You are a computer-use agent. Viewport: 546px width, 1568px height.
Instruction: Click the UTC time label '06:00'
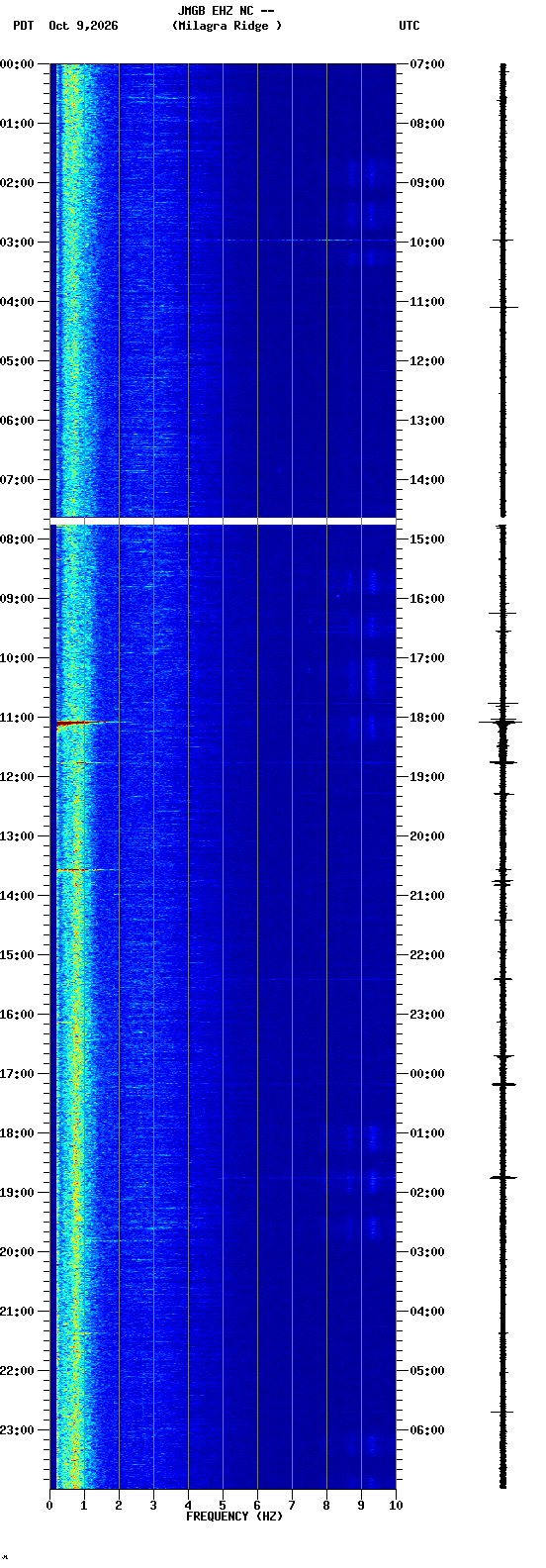[427, 1430]
